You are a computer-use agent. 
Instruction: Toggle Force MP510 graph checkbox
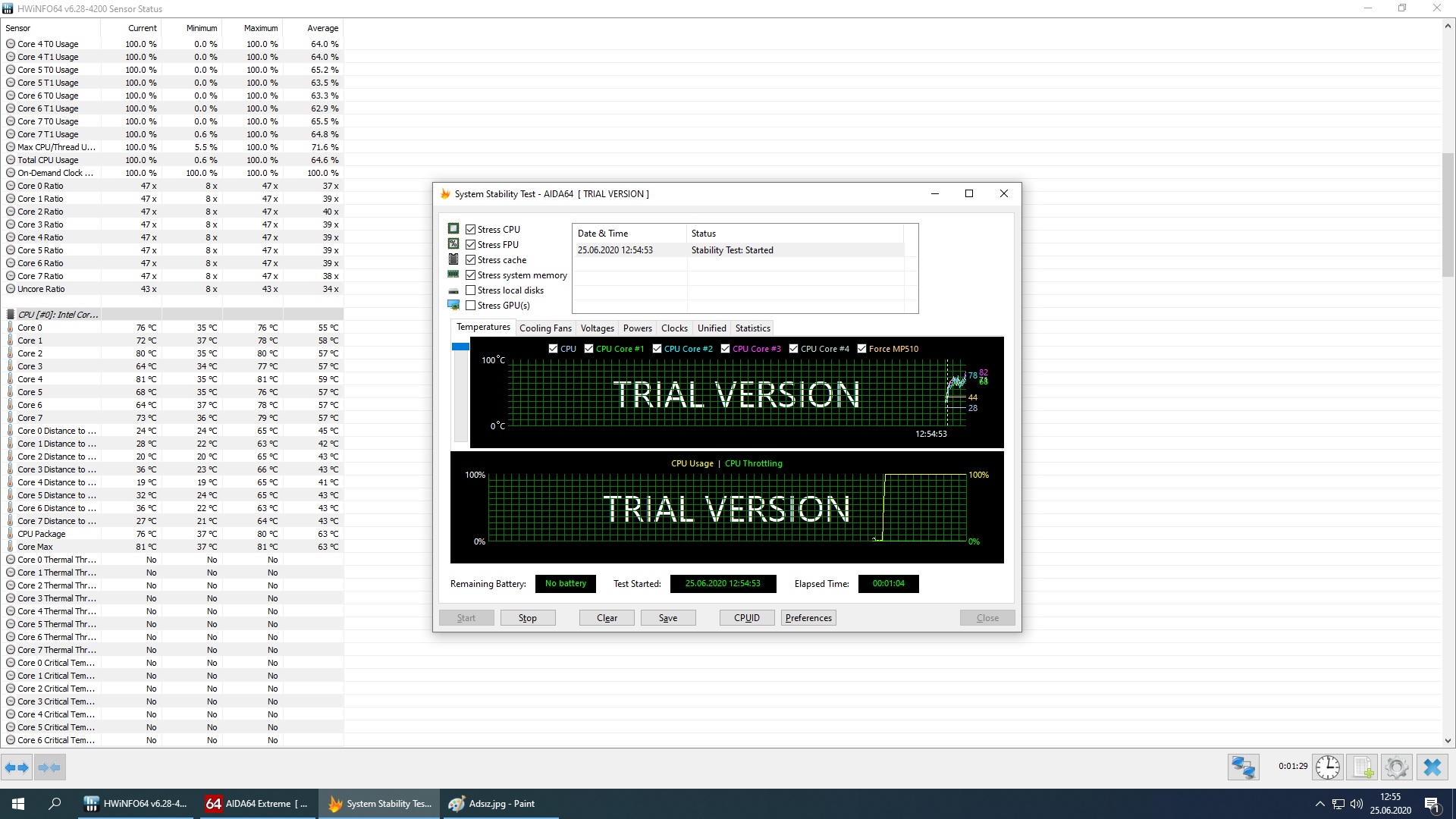[x=861, y=349]
